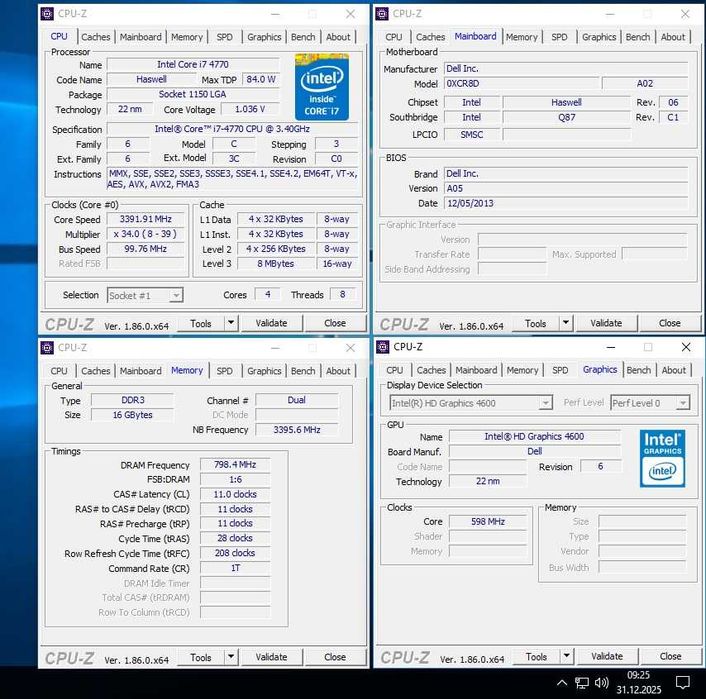Click CPU-Z app icon in Mainboard window title
The height and width of the screenshot is (699, 706).
click(x=382, y=14)
